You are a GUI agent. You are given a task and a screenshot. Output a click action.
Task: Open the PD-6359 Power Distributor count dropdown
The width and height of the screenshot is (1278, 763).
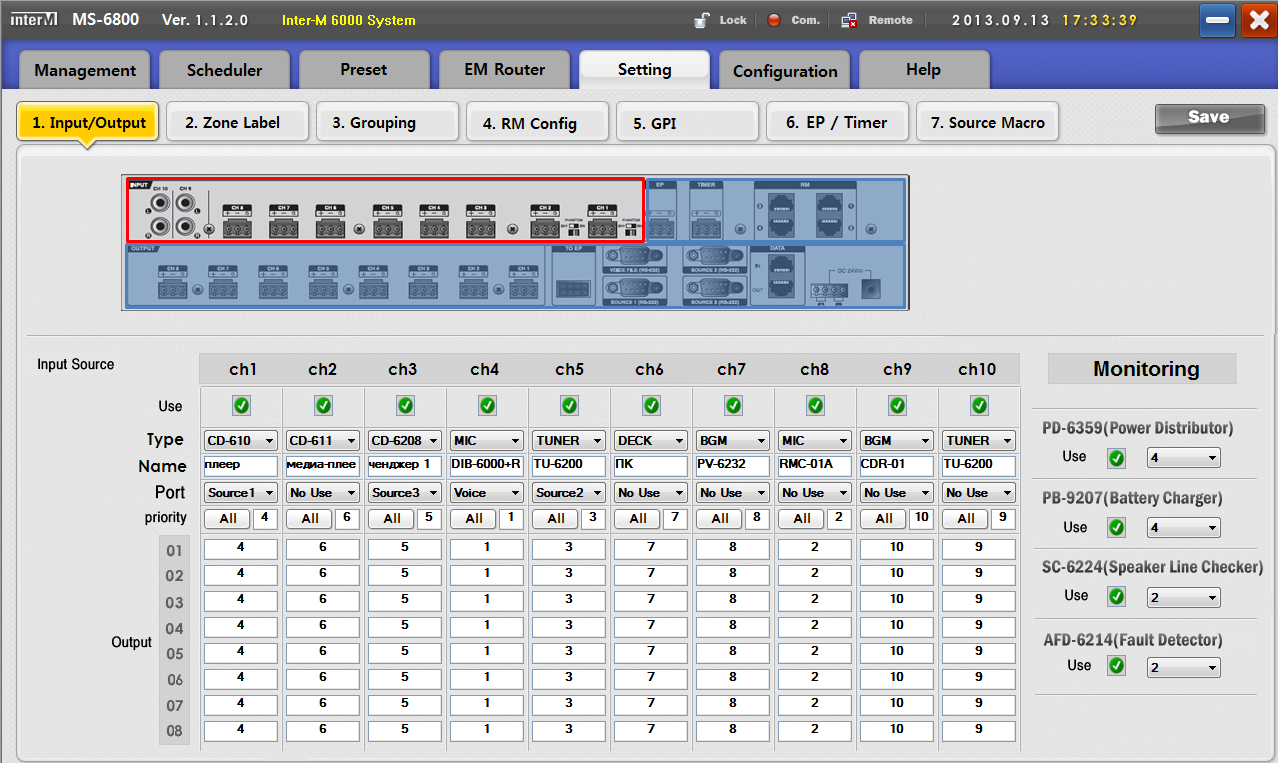pos(1184,458)
